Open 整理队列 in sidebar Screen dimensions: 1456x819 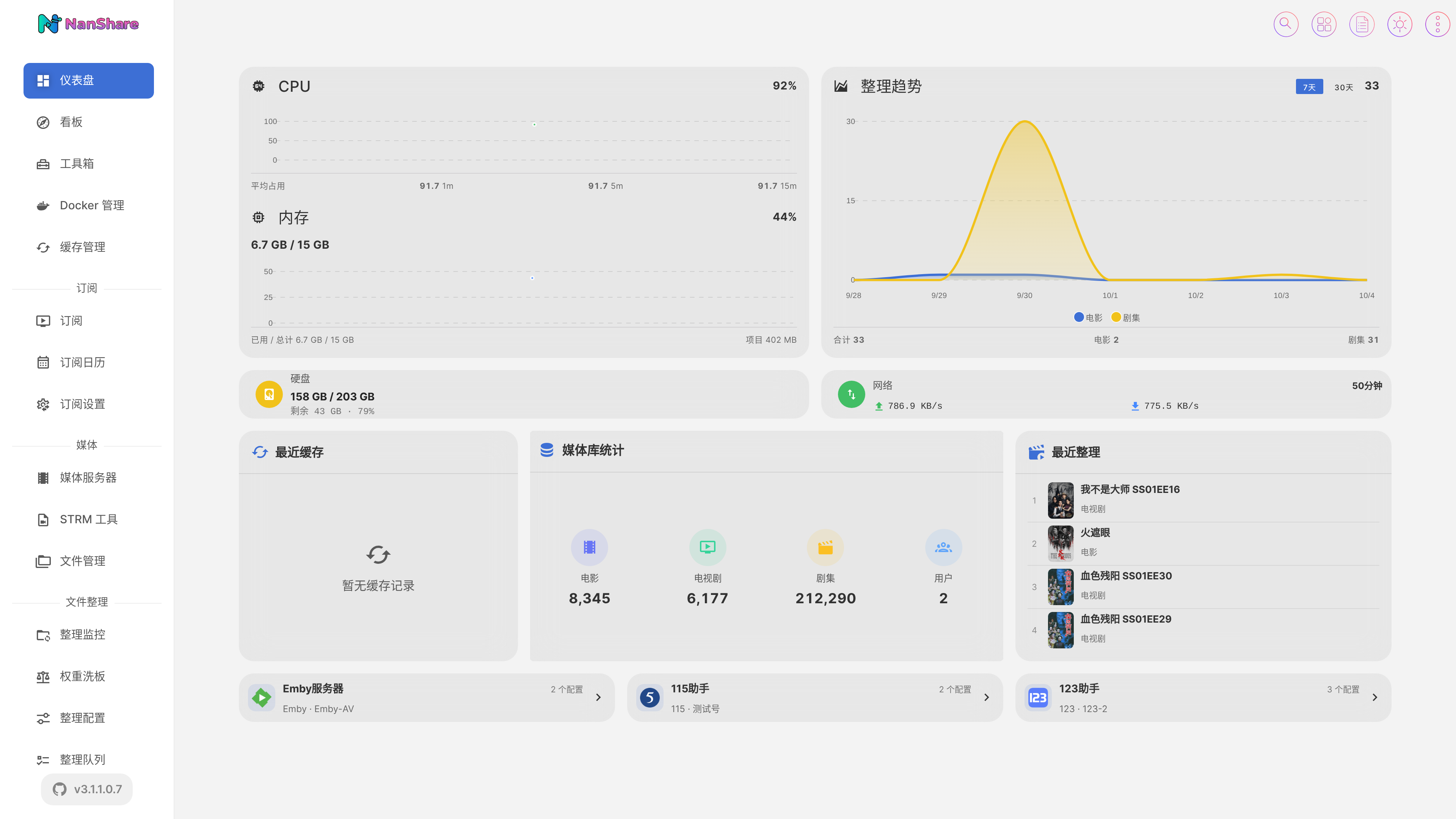click(89, 759)
